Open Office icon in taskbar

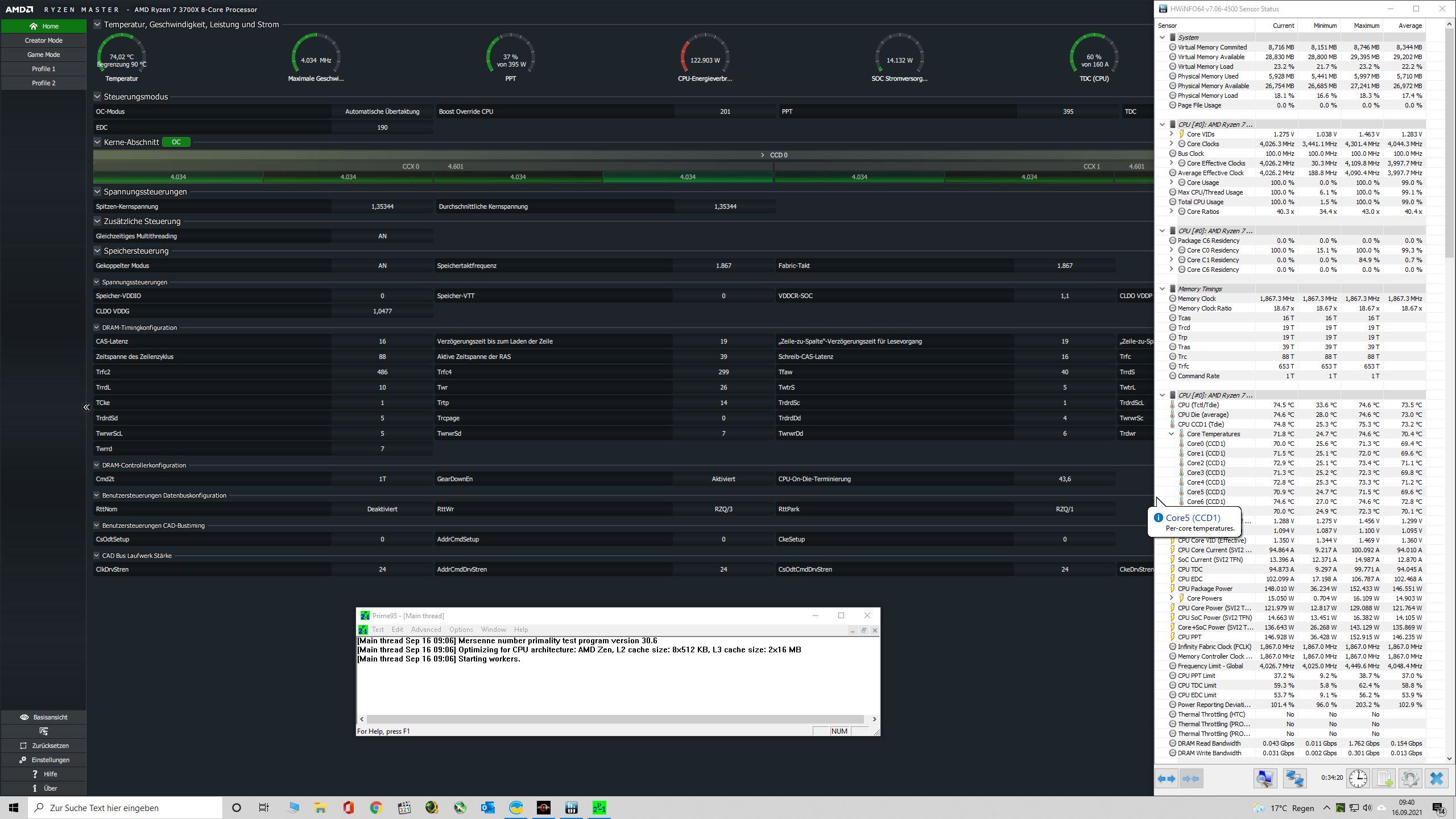point(348,808)
